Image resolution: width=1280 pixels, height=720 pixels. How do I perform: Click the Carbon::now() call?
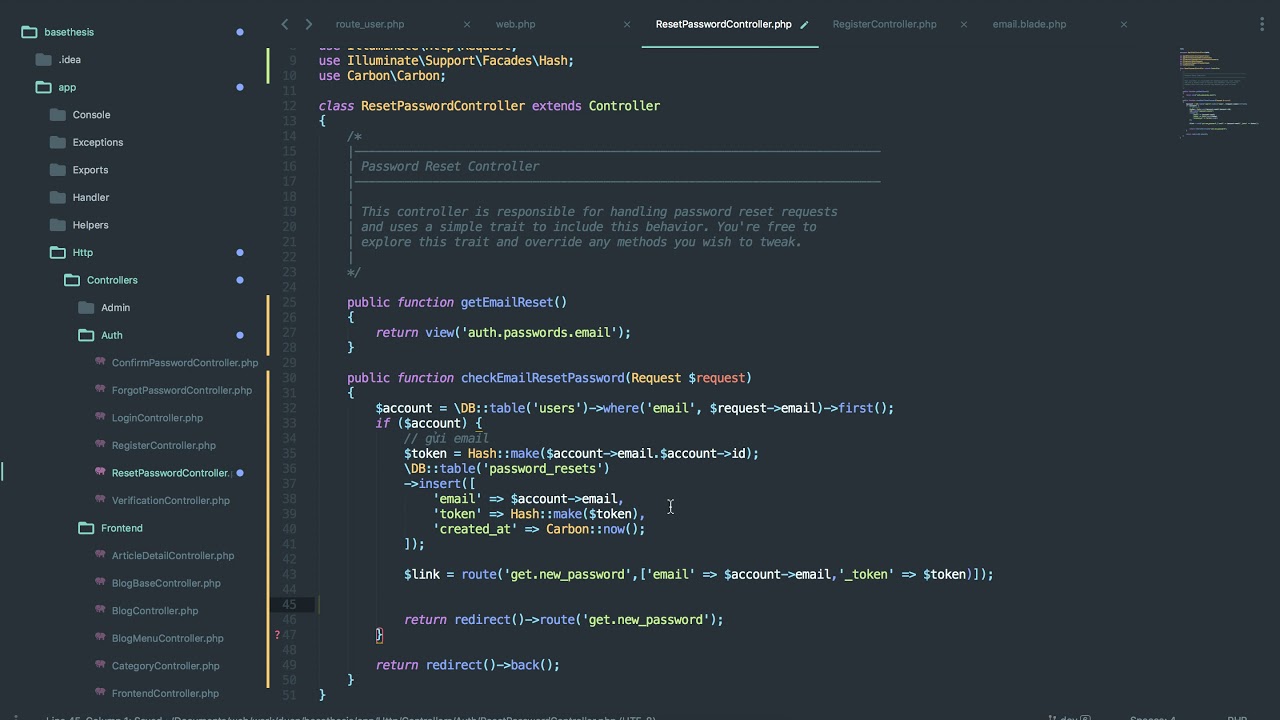point(592,529)
